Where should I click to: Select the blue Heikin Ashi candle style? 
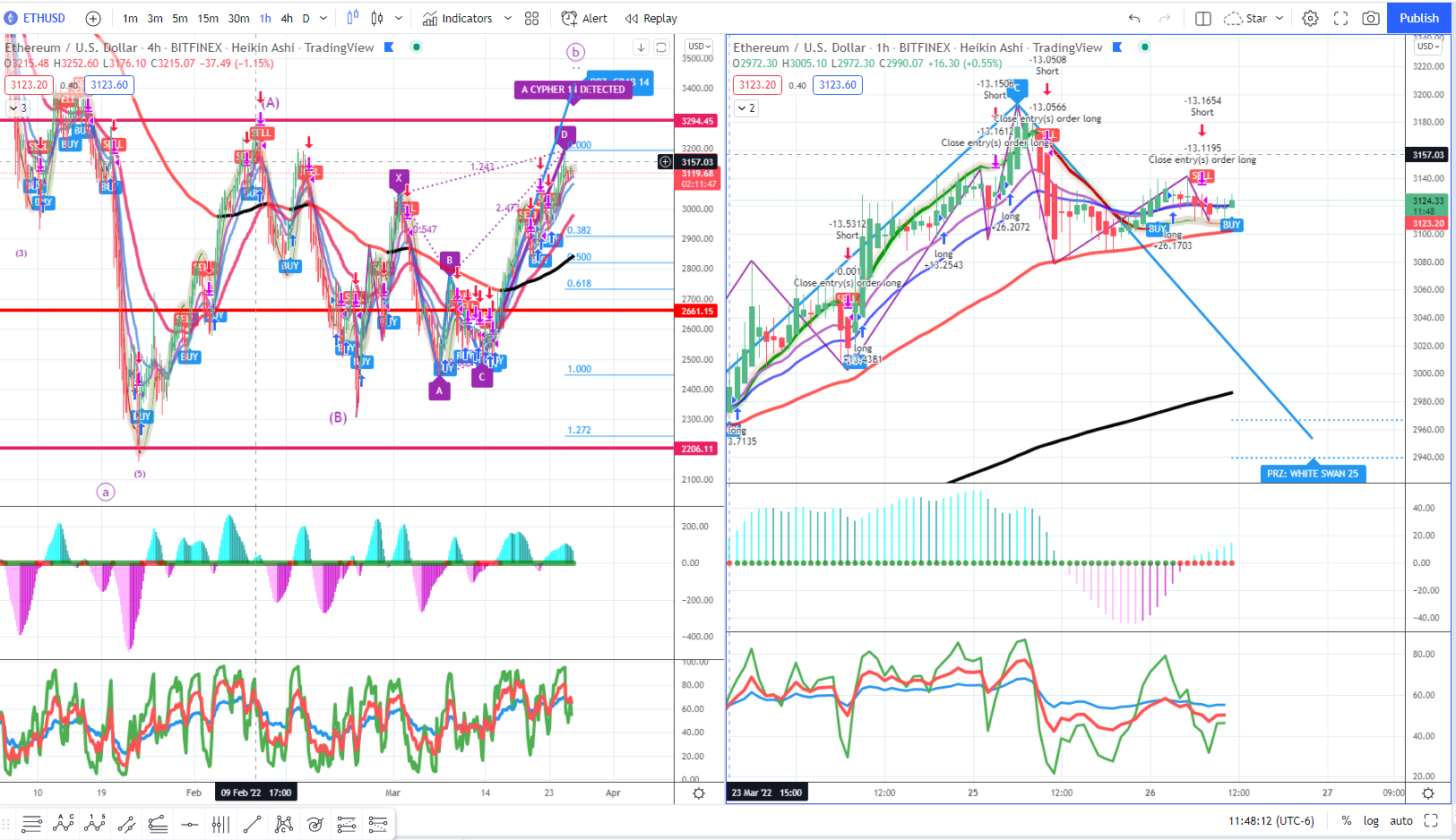click(352, 18)
